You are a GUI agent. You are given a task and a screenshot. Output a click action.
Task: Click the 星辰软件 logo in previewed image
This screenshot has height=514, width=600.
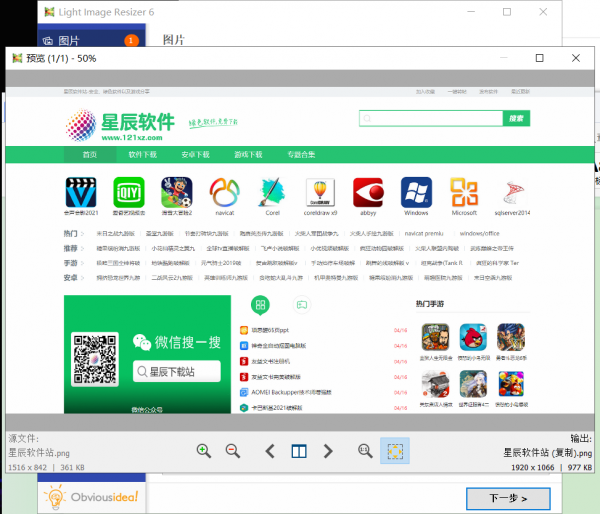click(x=120, y=125)
